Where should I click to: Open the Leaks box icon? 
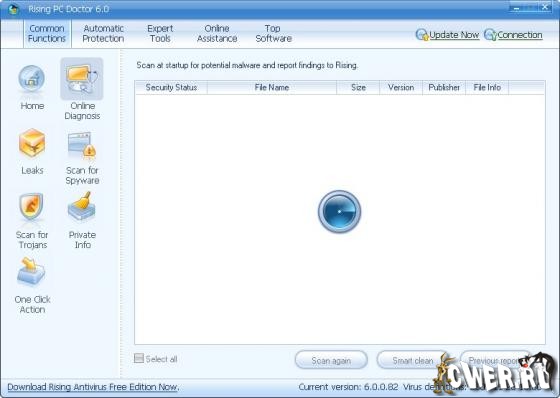[32, 144]
